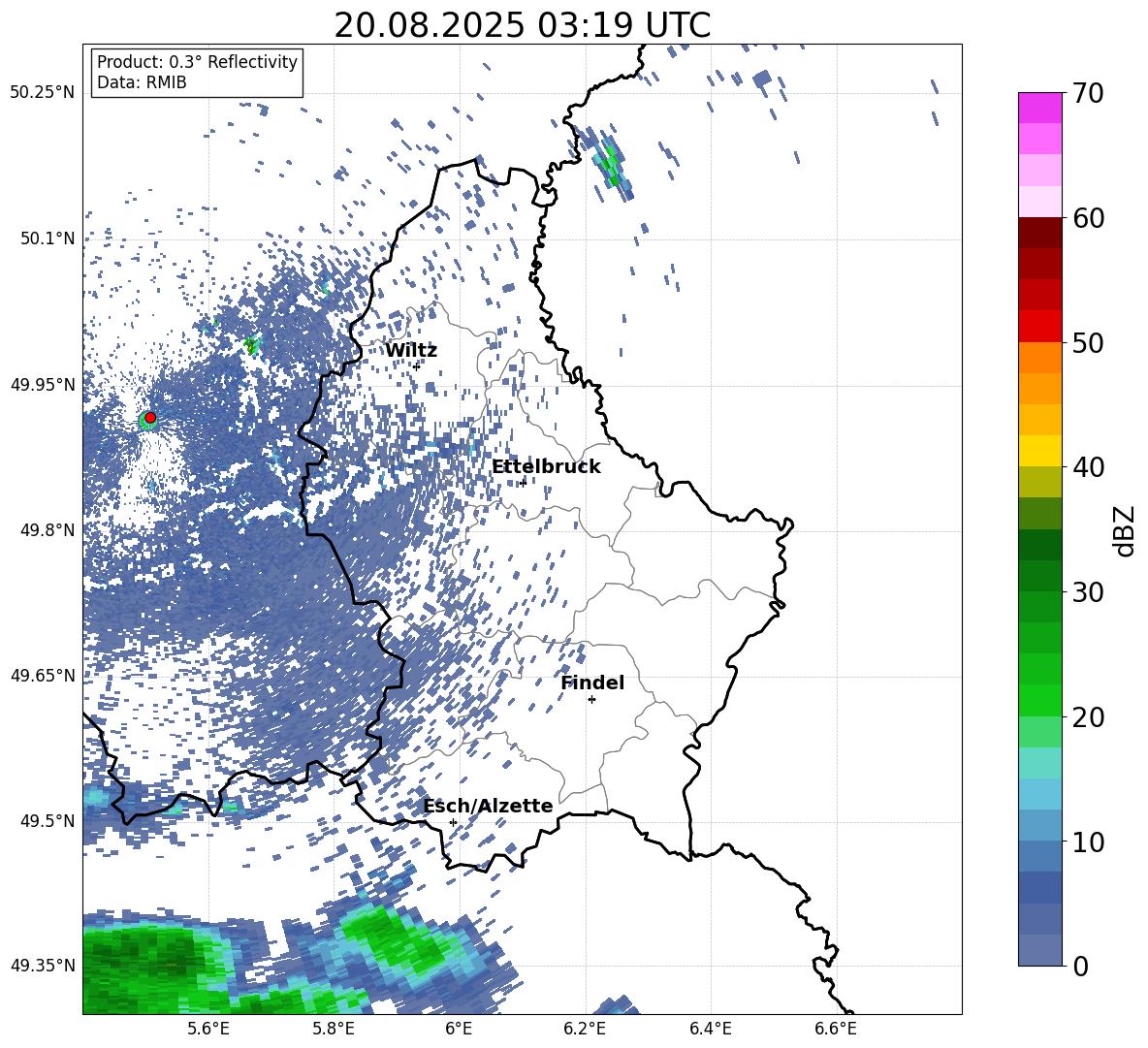1148x1048 pixels.
Task: Pick the dark maroon swatch below 60
Action: point(1039,233)
